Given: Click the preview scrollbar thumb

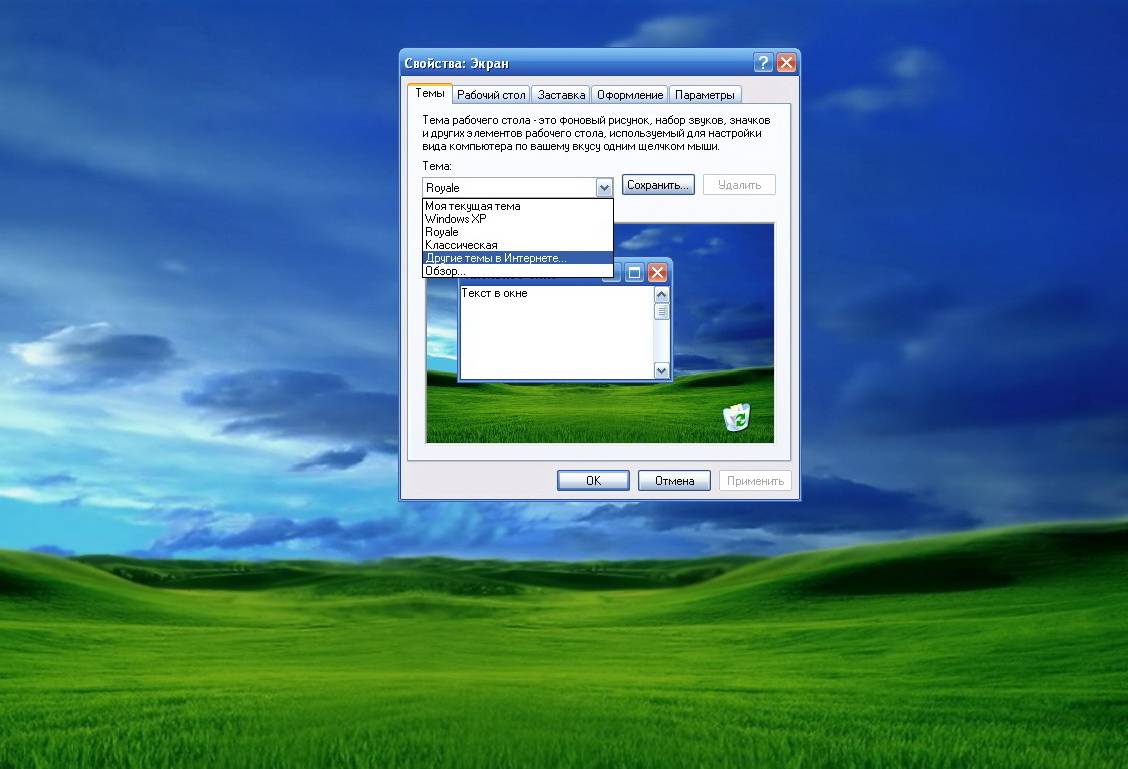Looking at the screenshot, I should click(661, 311).
